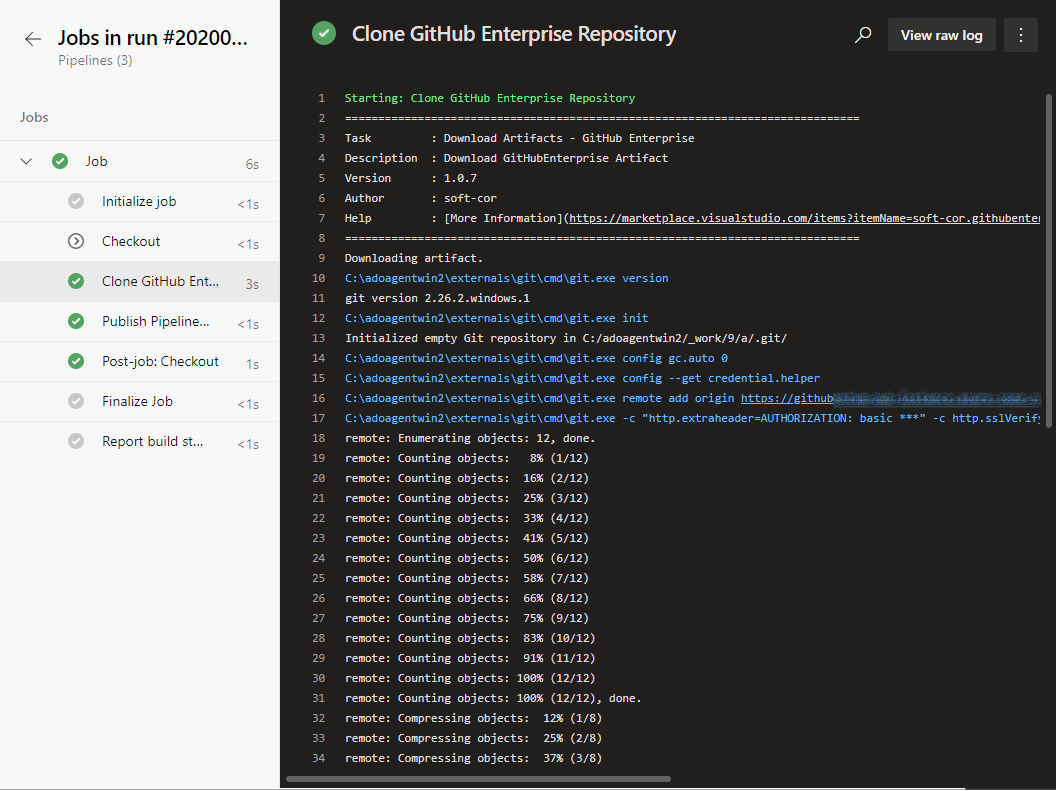1056x791 pixels.
Task: Click 'Counting objects: 50% (6/12)' line
Action: click(467, 558)
